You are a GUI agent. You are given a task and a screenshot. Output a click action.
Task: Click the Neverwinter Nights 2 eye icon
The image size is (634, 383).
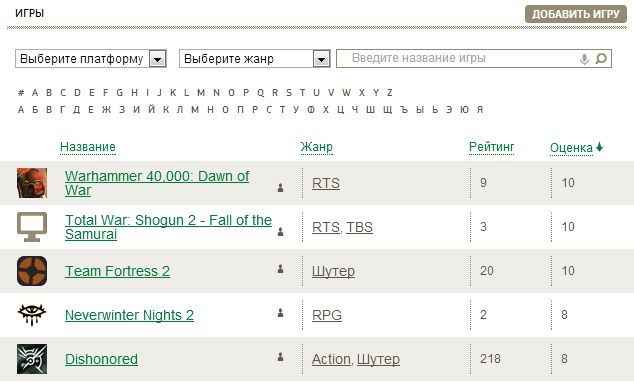pos(32,315)
